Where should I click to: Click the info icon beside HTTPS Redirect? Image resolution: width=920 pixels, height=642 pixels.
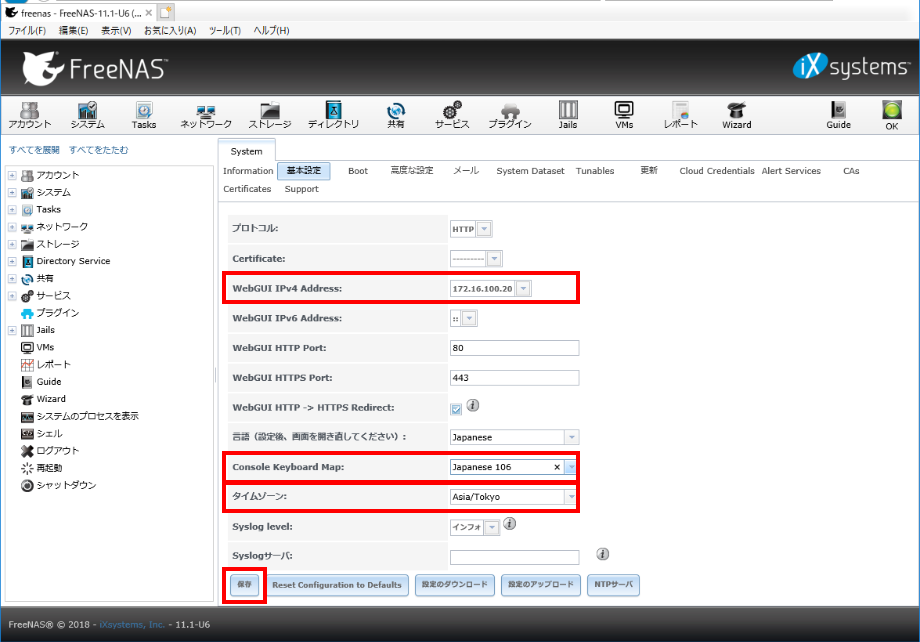473,406
